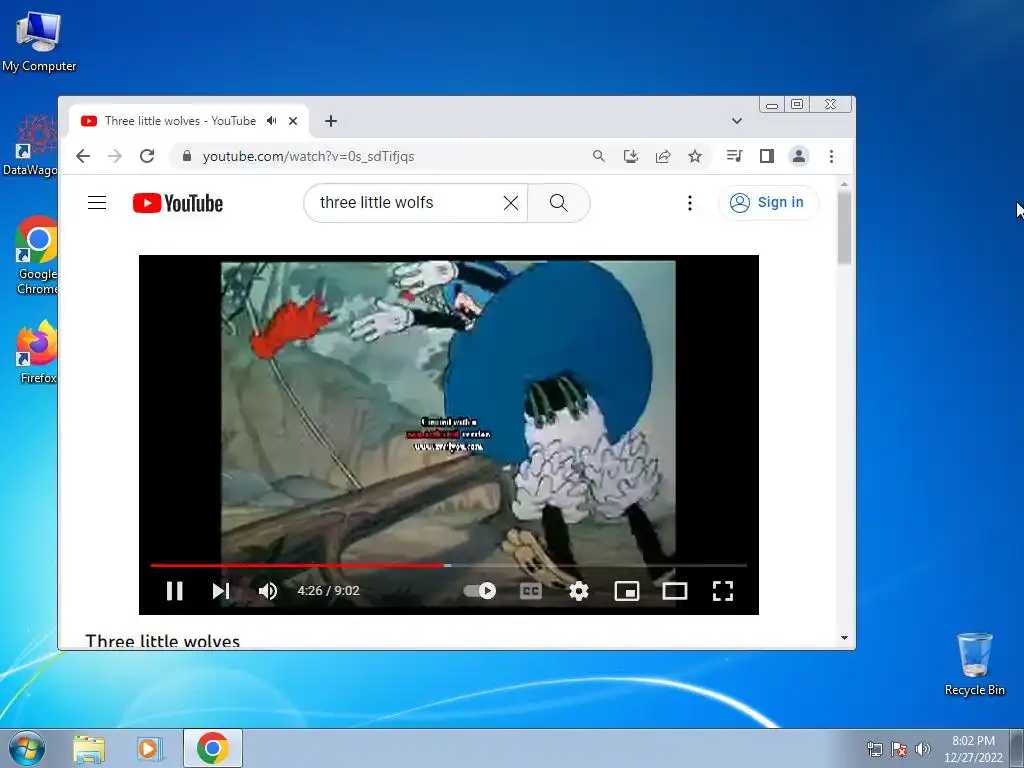Go to the YouTube home logo

point(178,203)
